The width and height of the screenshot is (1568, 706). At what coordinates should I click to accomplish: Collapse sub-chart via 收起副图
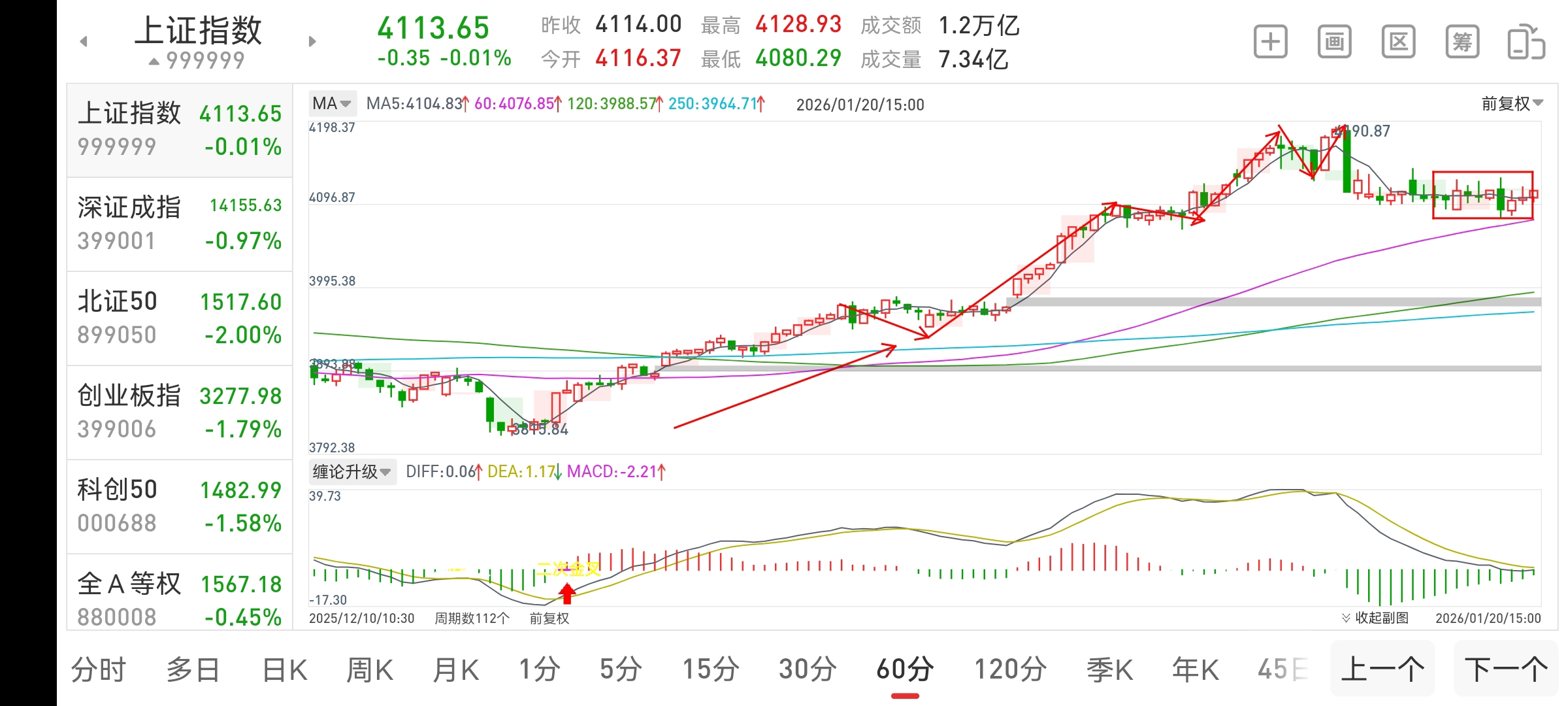pyautogui.click(x=1375, y=618)
